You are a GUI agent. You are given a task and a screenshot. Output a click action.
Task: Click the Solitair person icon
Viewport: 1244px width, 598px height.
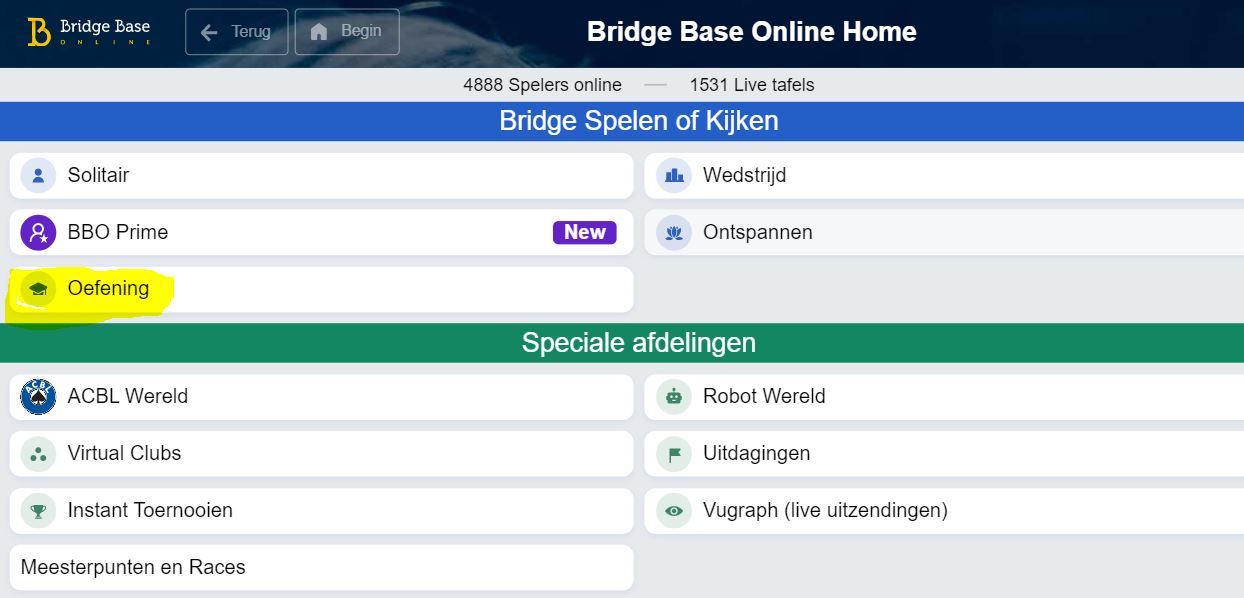(38, 176)
